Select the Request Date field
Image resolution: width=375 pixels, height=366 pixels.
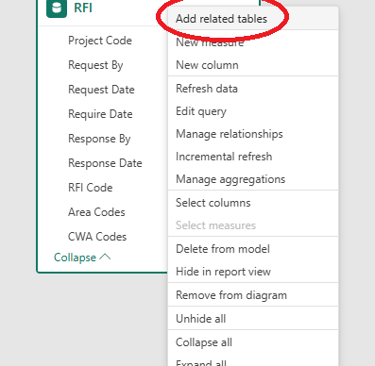pos(101,90)
